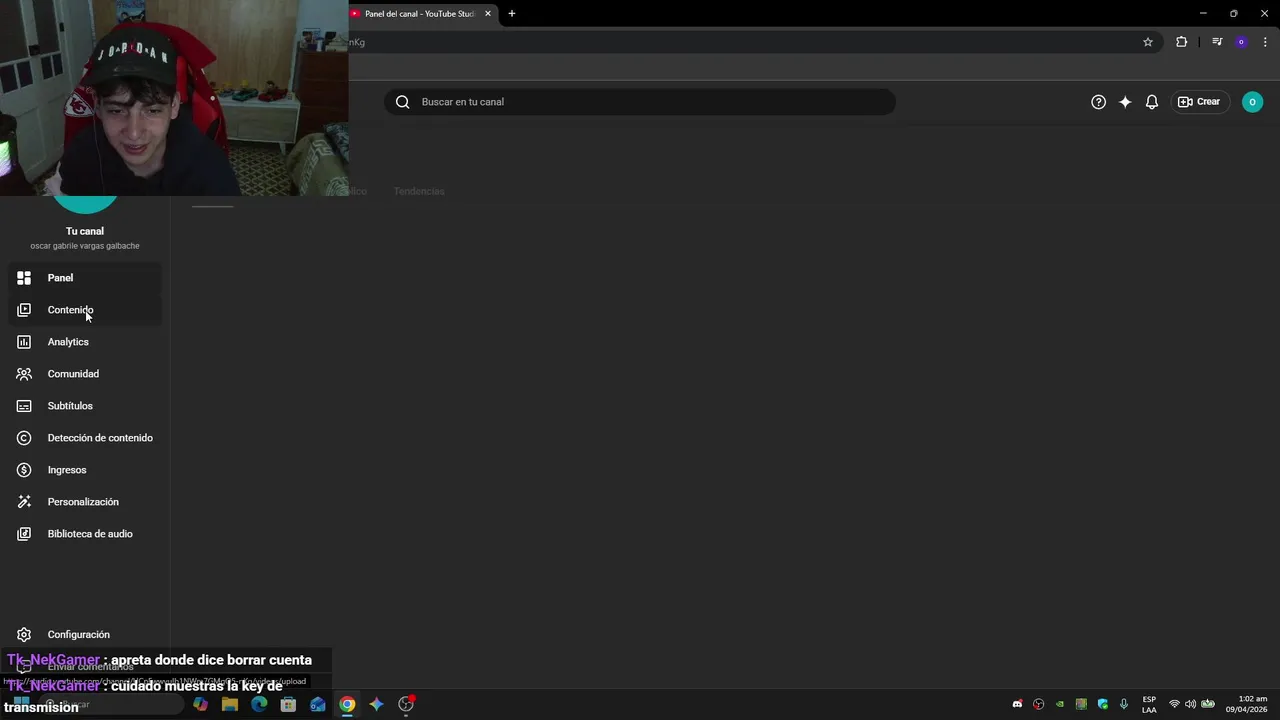This screenshot has height=720, width=1280.
Task: Open the Chrome media controls icon
Action: tap(1217, 42)
